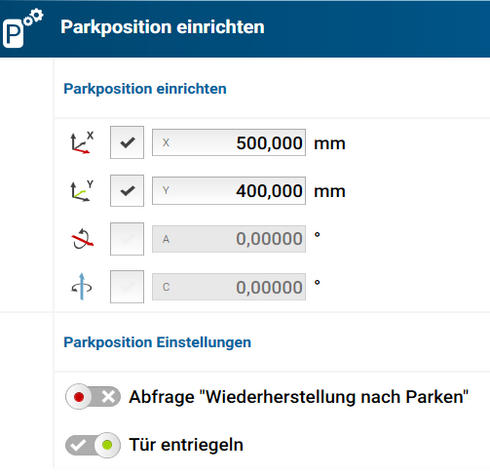The image size is (490, 476).
Task: Click the A rotation axis icon
Action: 82,239
